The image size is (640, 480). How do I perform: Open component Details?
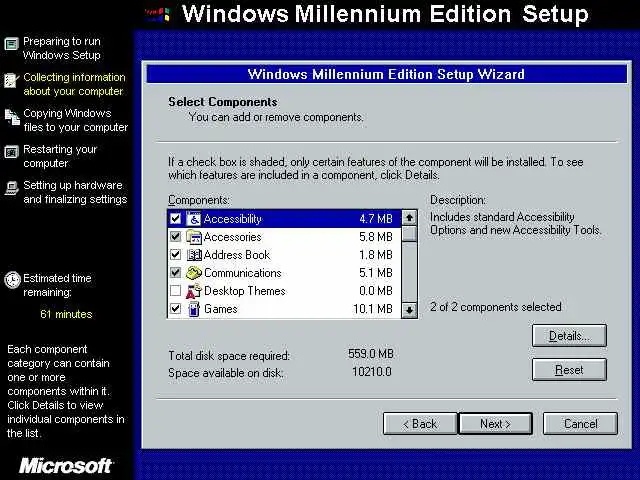click(x=569, y=336)
